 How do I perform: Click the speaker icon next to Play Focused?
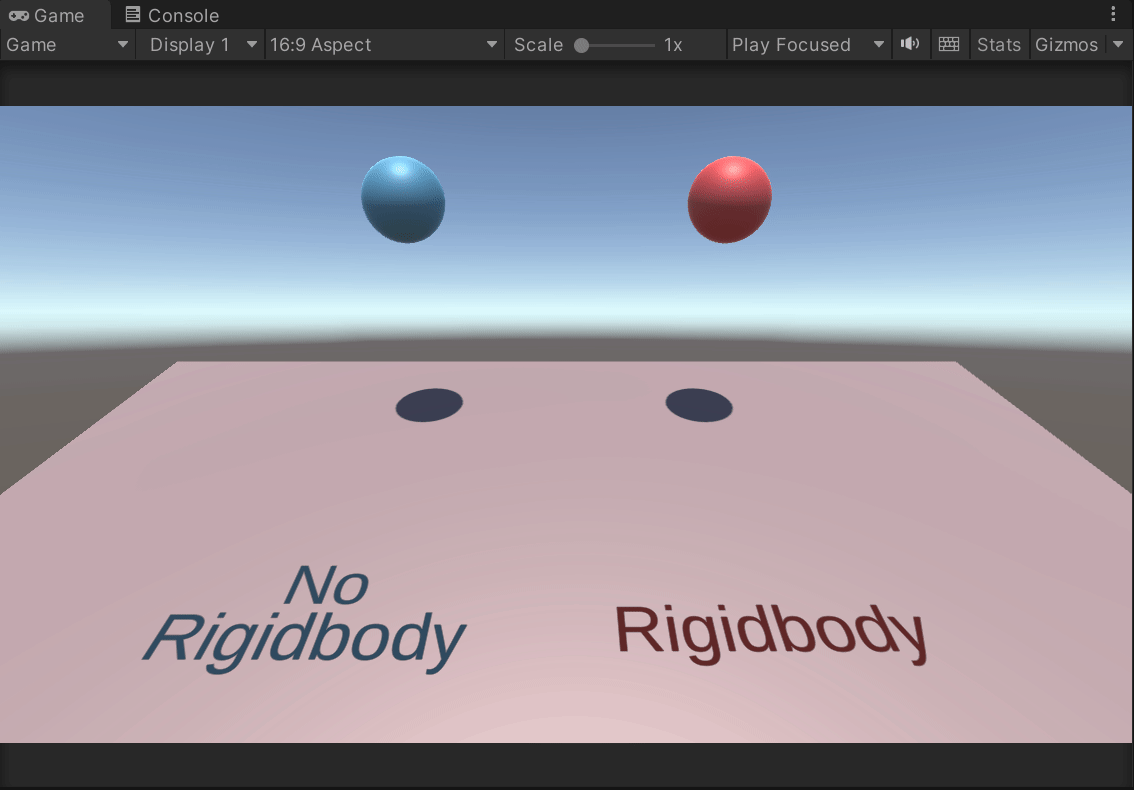point(910,44)
